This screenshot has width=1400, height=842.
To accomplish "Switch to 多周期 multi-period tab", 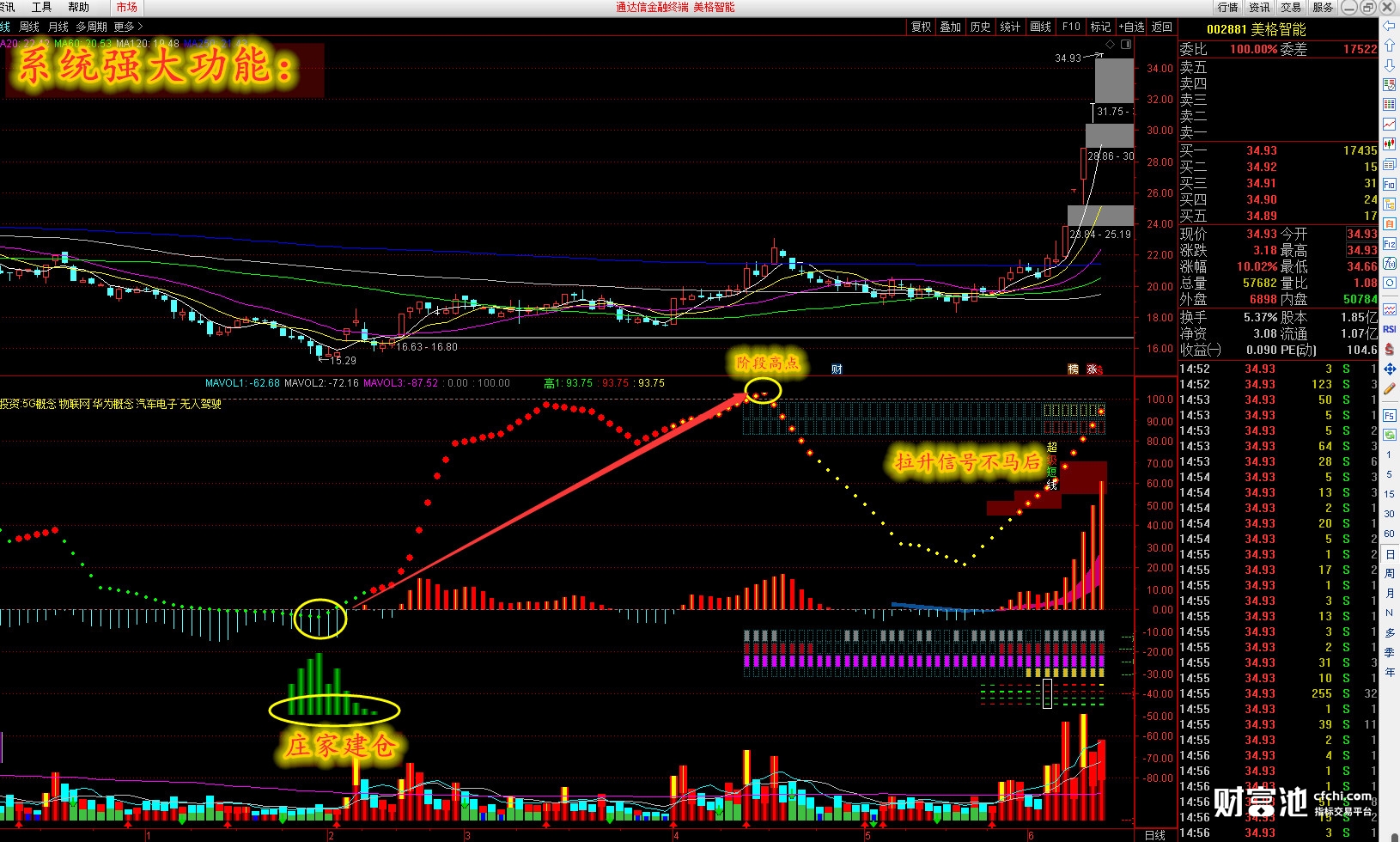I will tap(91, 27).
